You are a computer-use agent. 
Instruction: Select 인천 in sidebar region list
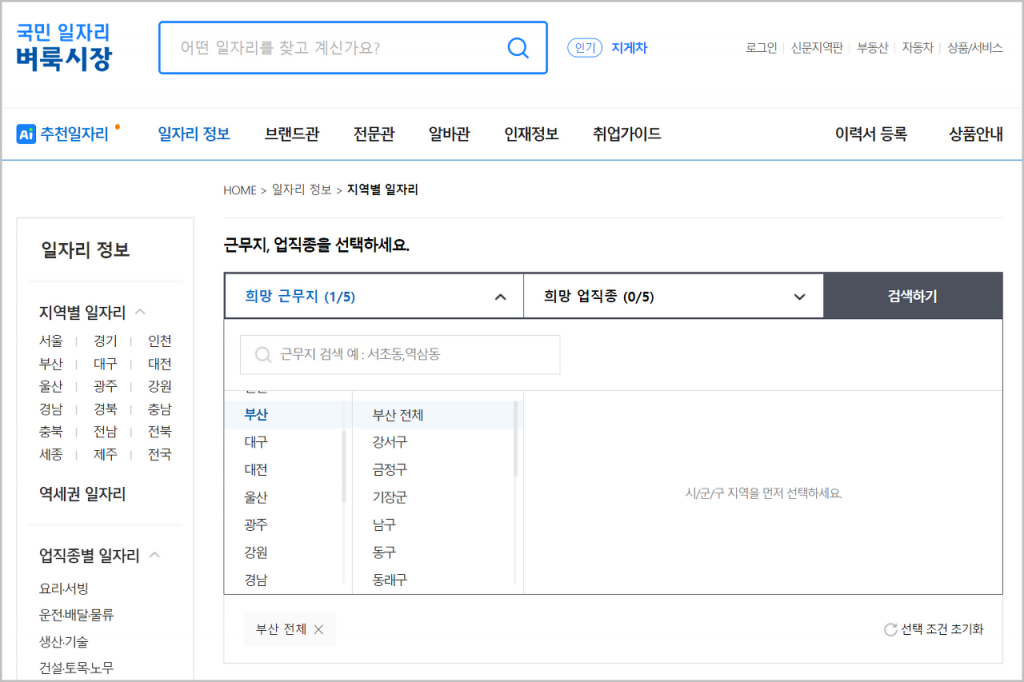coord(159,341)
